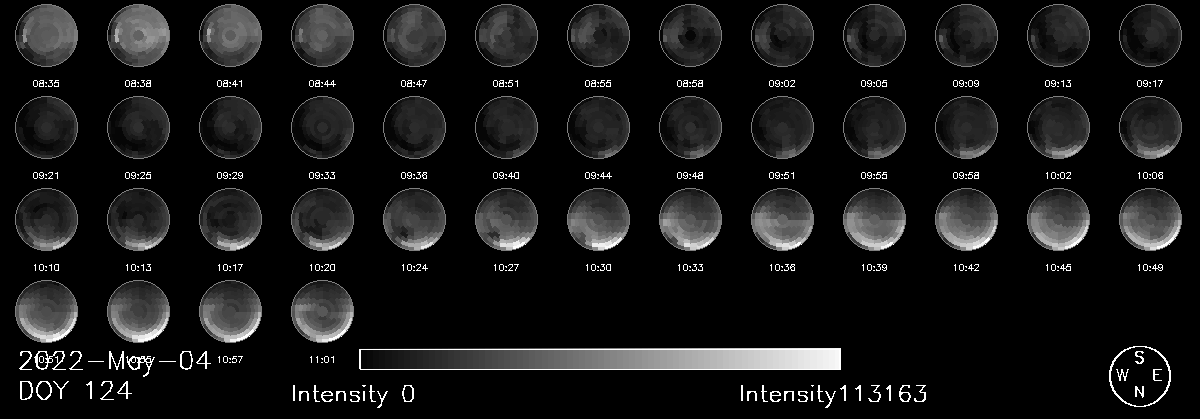Click the DOY 124 label
This screenshot has width=1200, height=419.
click(75, 391)
